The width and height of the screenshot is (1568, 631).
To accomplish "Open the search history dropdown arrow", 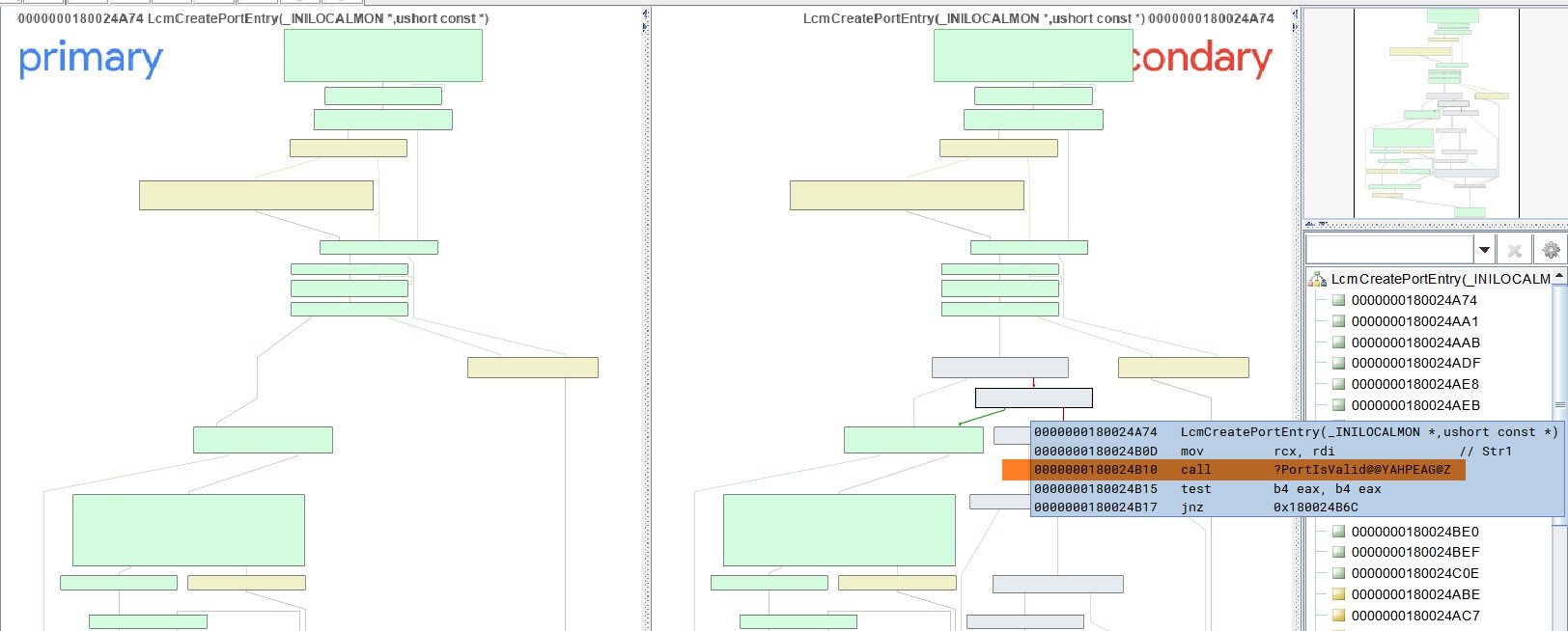I will [1485, 250].
